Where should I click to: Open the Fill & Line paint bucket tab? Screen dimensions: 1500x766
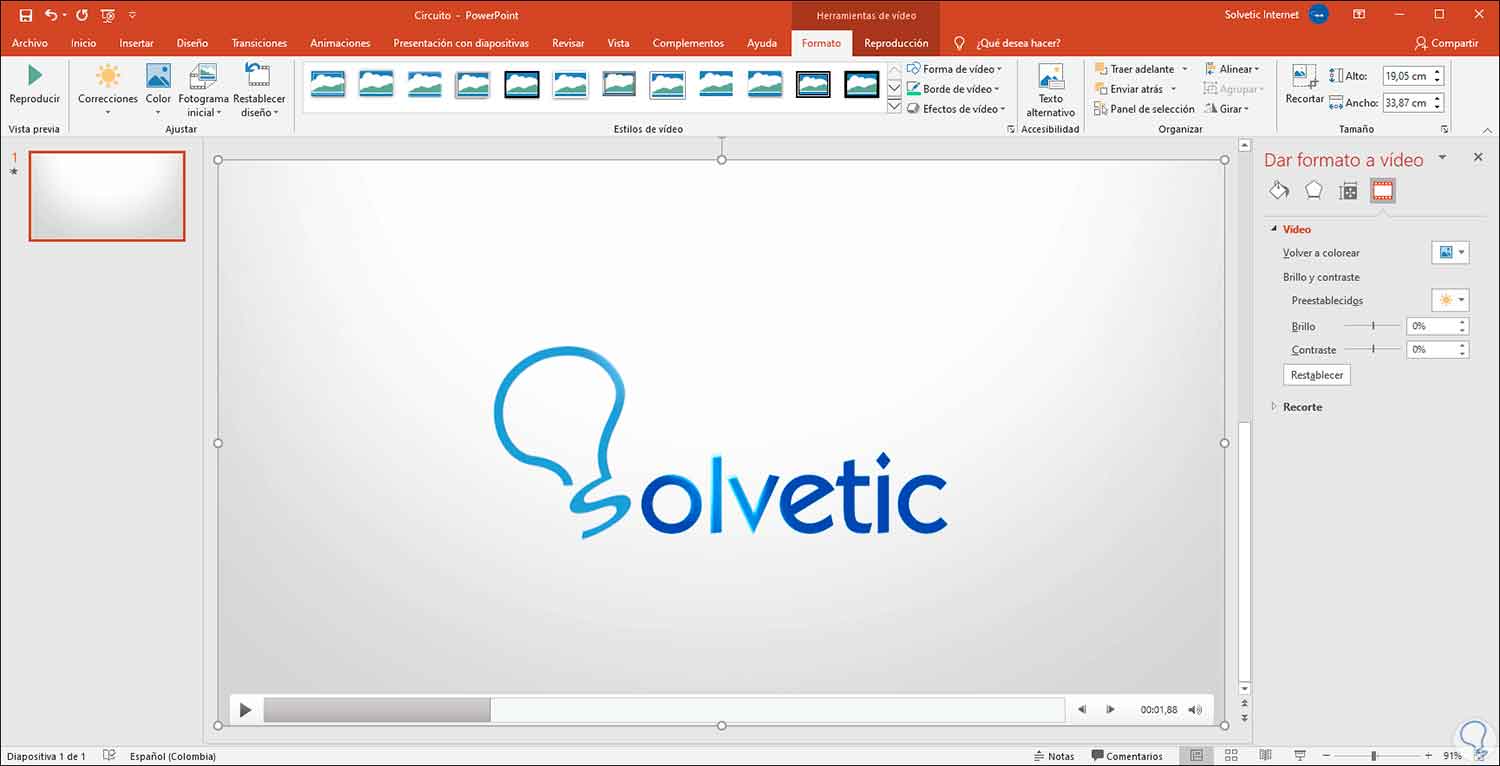point(1279,191)
